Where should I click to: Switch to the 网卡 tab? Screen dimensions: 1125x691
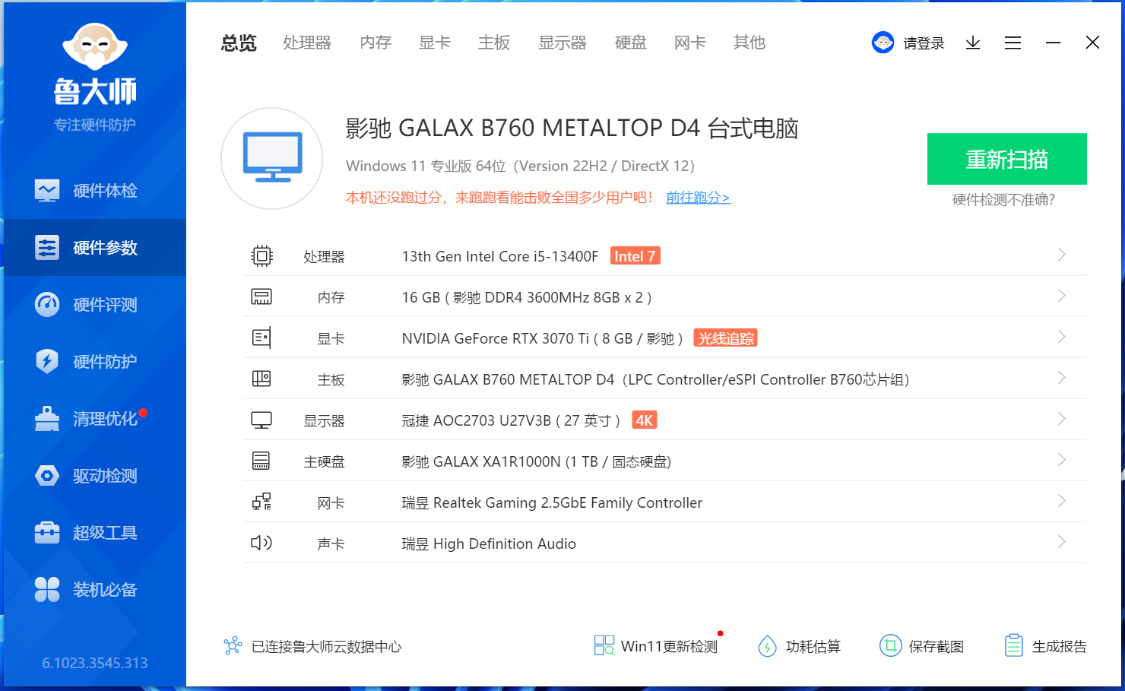click(x=690, y=43)
